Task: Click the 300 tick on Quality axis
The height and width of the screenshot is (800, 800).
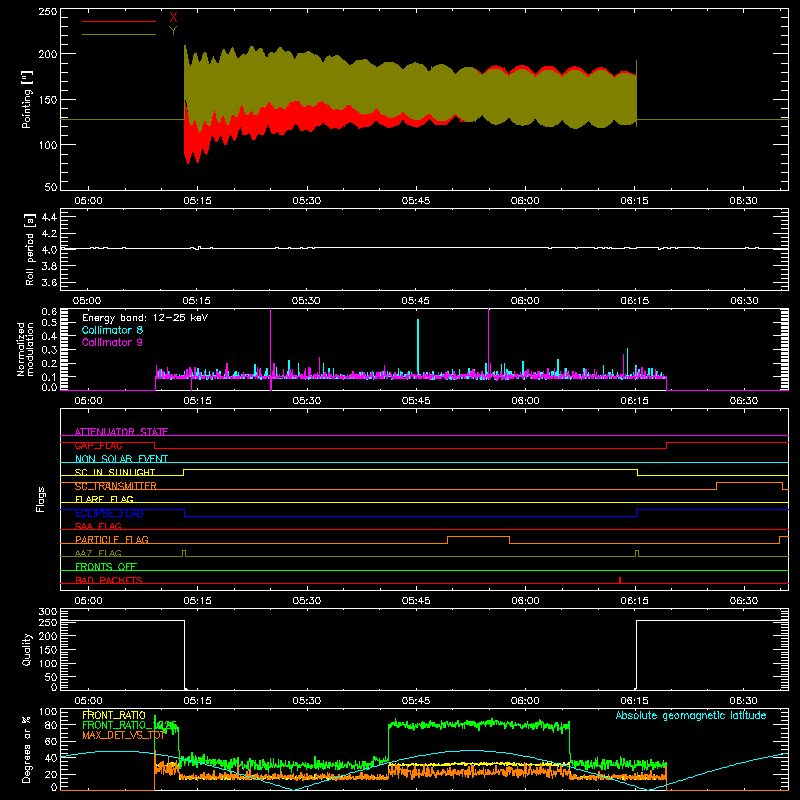Action: [x=48, y=612]
